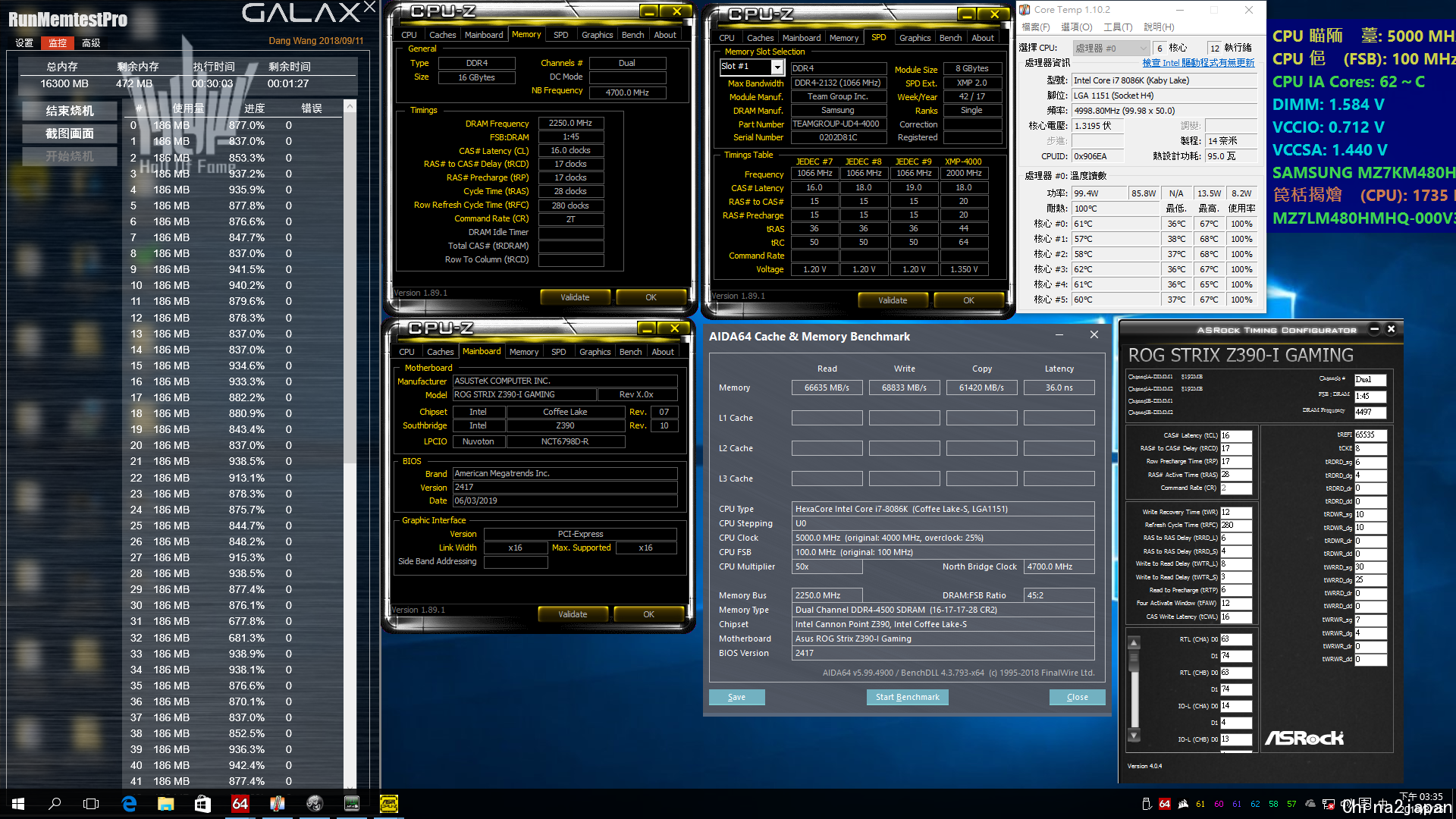Minimize the ASRock Timing Configurator window
The width and height of the screenshot is (1456, 819).
[1374, 329]
